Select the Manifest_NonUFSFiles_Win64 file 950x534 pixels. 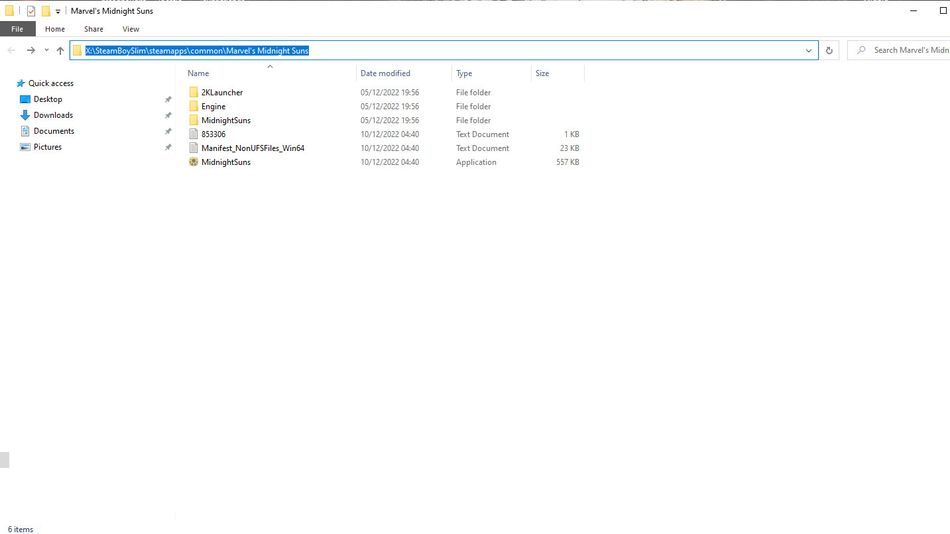coord(253,148)
